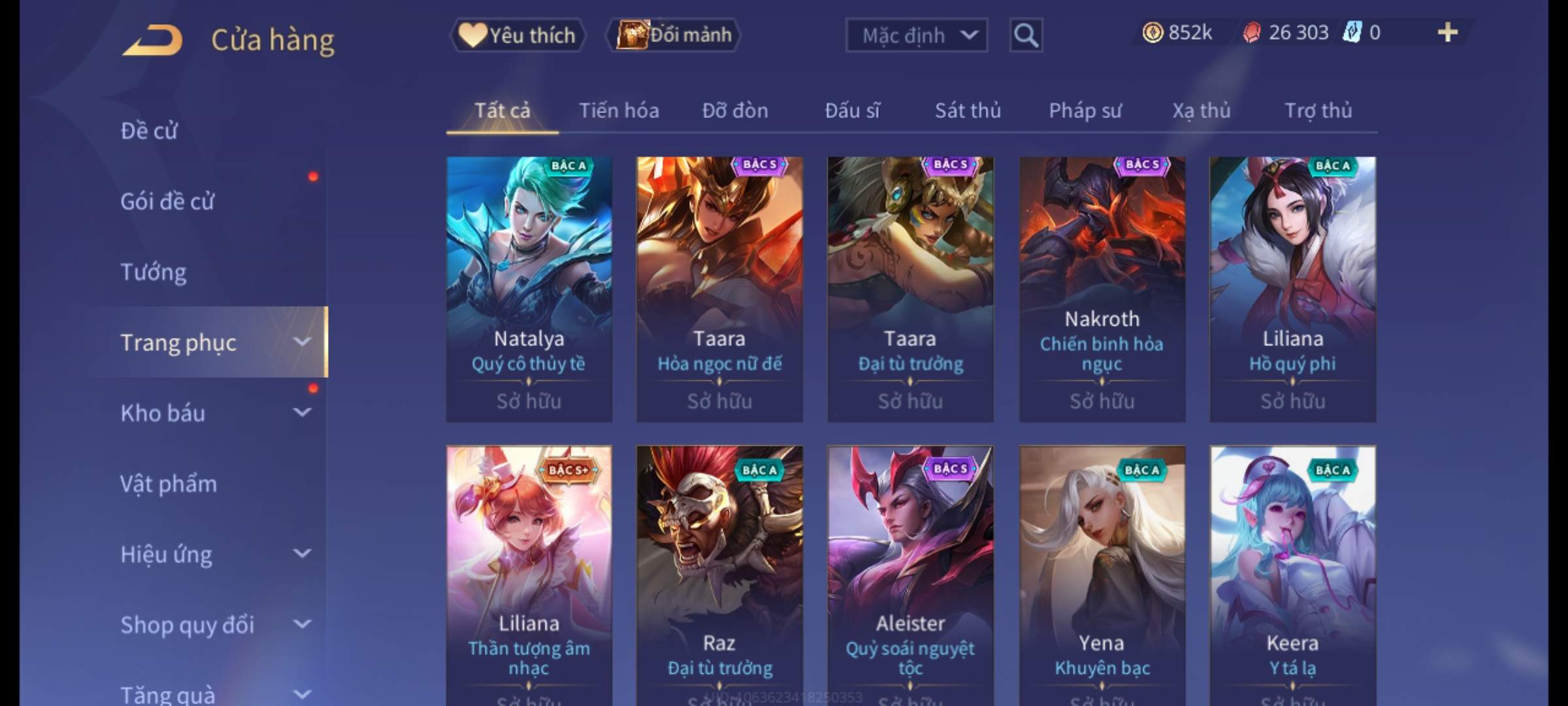The height and width of the screenshot is (706, 1568).
Task: Switch to the Sát thủ tab
Action: pyautogui.click(x=968, y=110)
